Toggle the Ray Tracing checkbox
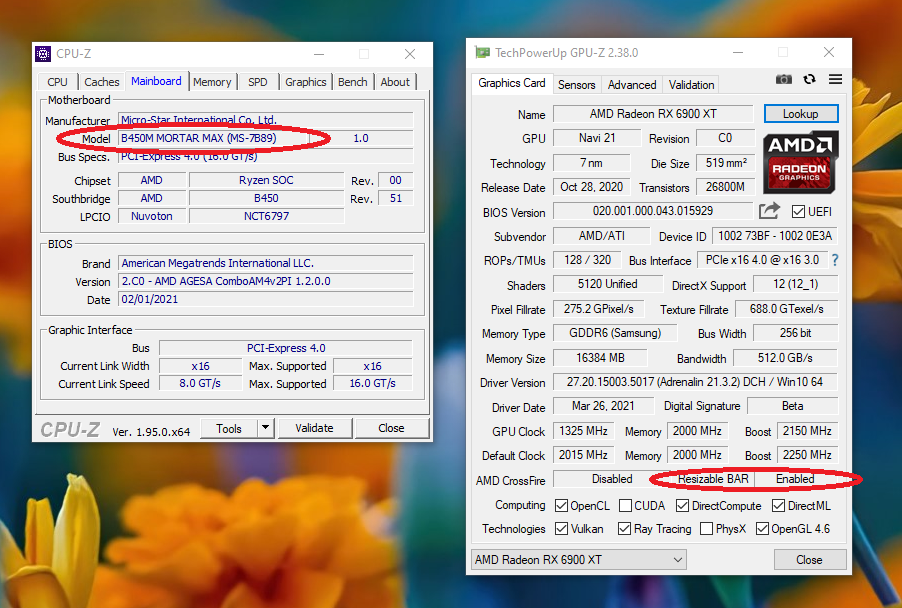 click(x=624, y=528)
